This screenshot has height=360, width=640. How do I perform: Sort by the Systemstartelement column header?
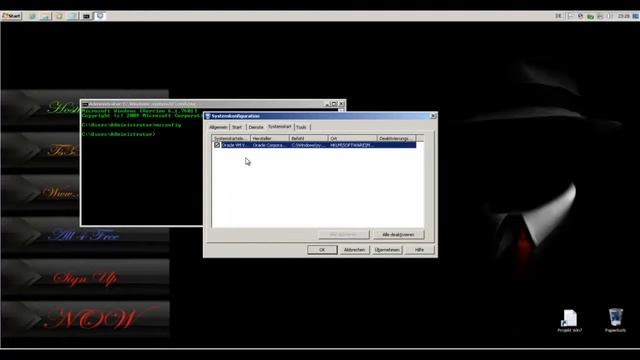(231, 138)
